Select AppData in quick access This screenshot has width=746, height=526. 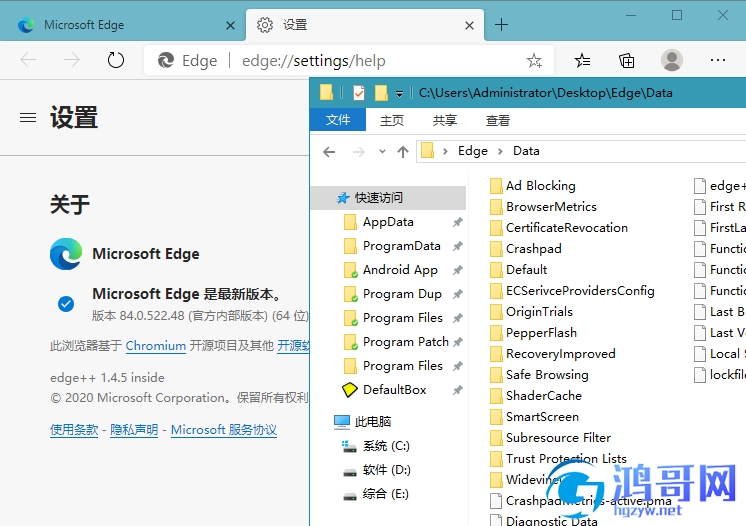(x=388, y=222)
